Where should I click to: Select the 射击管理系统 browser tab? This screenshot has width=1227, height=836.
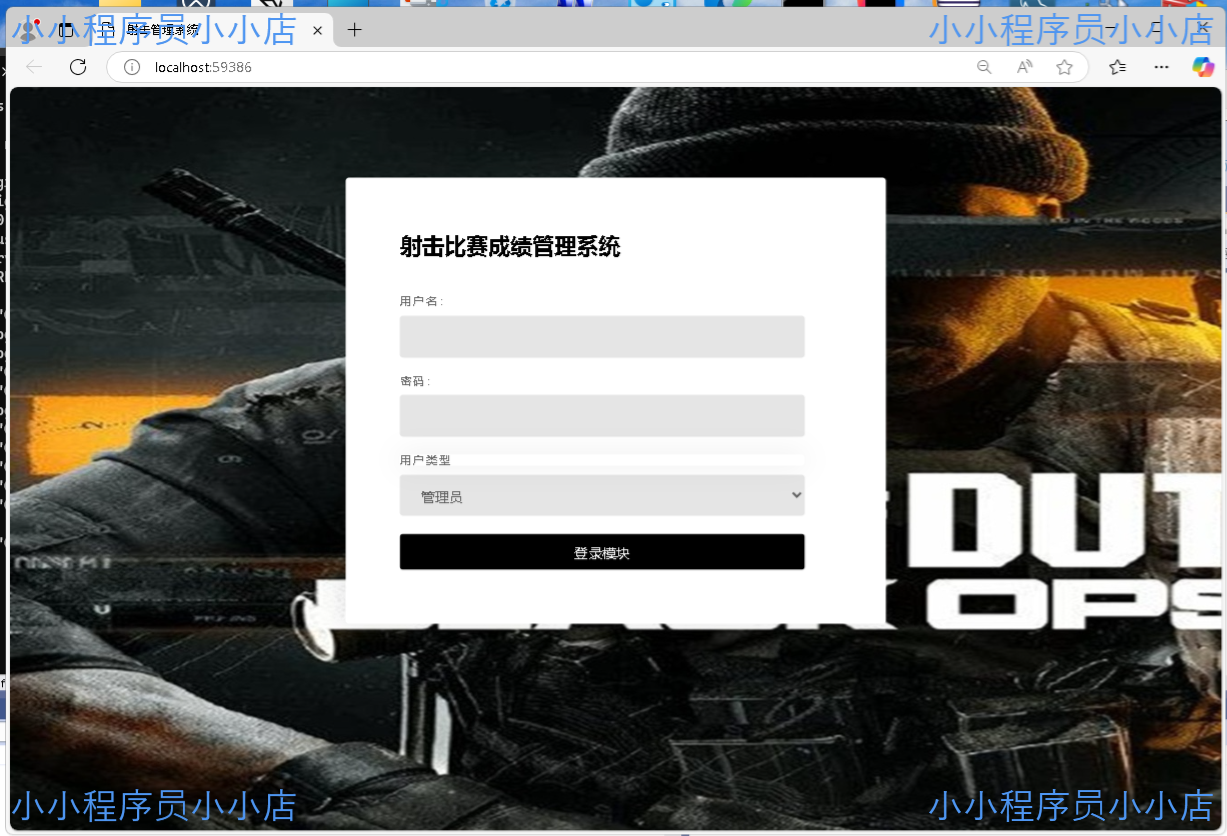(x=210, y=30)
